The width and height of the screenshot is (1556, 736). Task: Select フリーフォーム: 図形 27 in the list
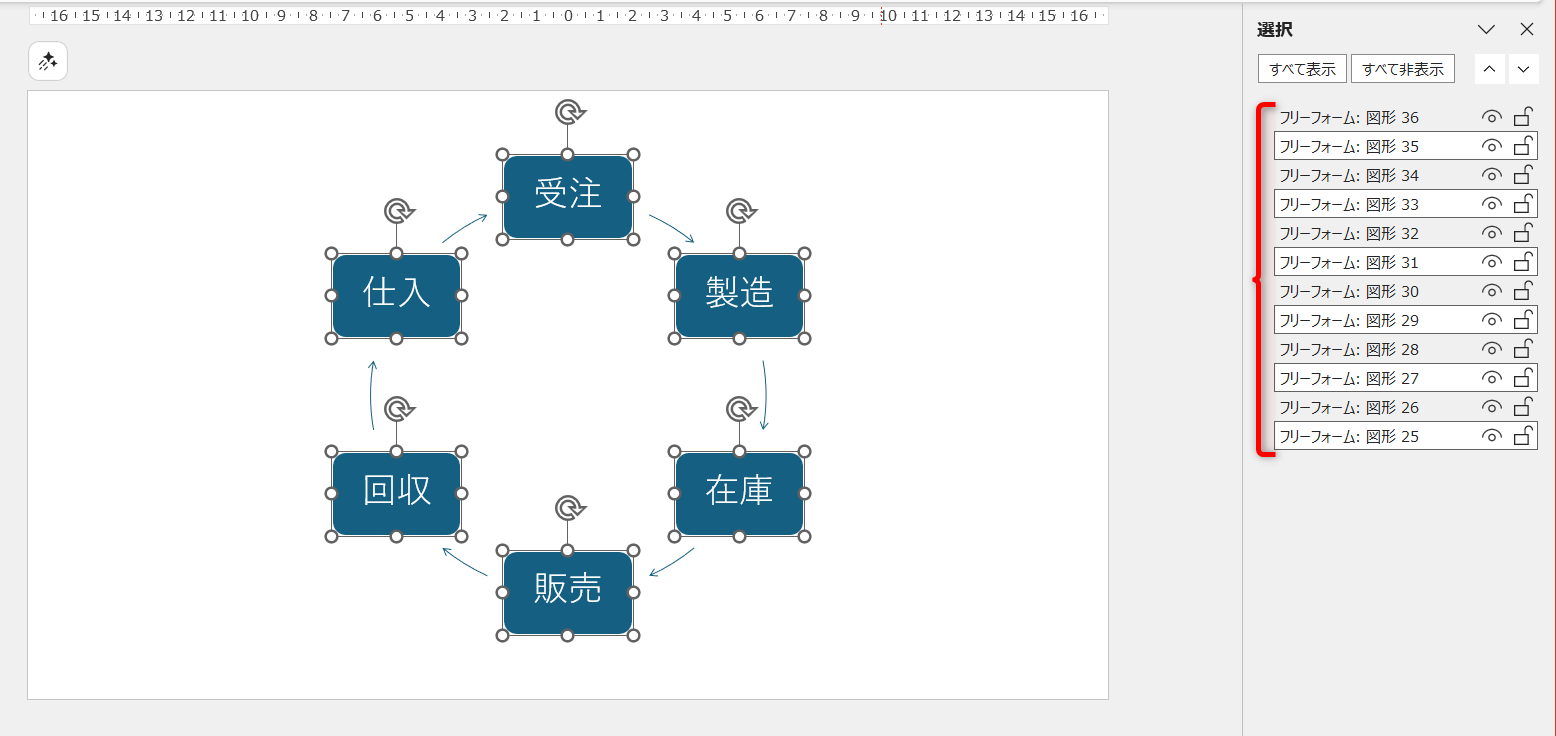1406,379
